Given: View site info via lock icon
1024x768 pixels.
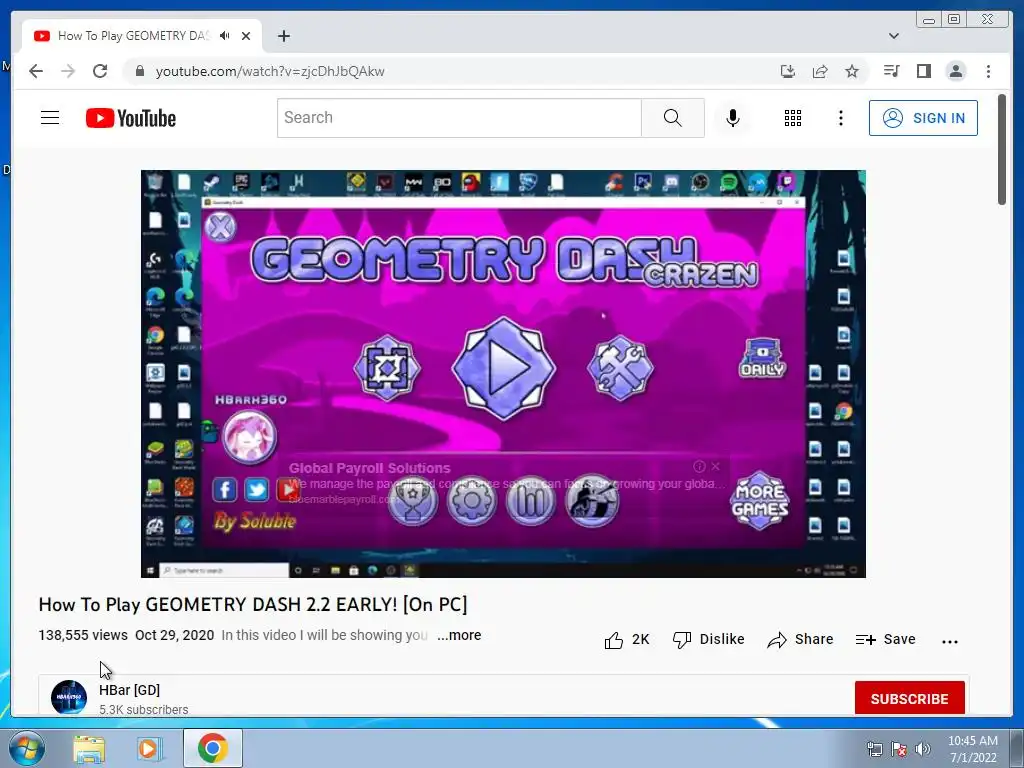Looking at the screenshot, I should [x=139, y=71].
